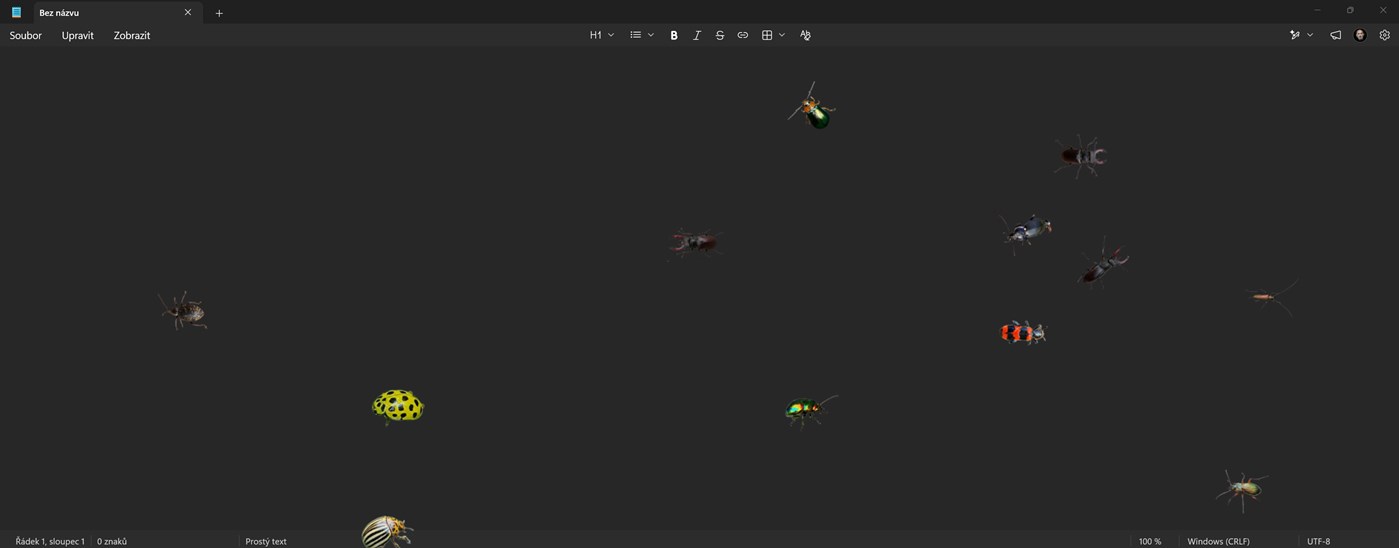The height and width of the screenshot is (548, 1399).
Task: Click Windows (CRLF) line ending indicator
Action: coord(1218,541)
